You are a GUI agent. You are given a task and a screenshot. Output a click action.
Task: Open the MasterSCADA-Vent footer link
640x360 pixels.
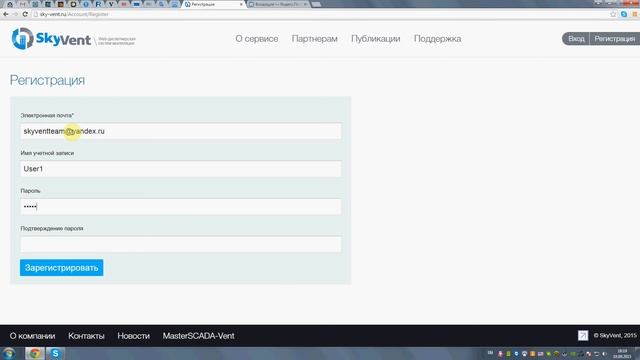pyautogui.click(x=198, y=336)
